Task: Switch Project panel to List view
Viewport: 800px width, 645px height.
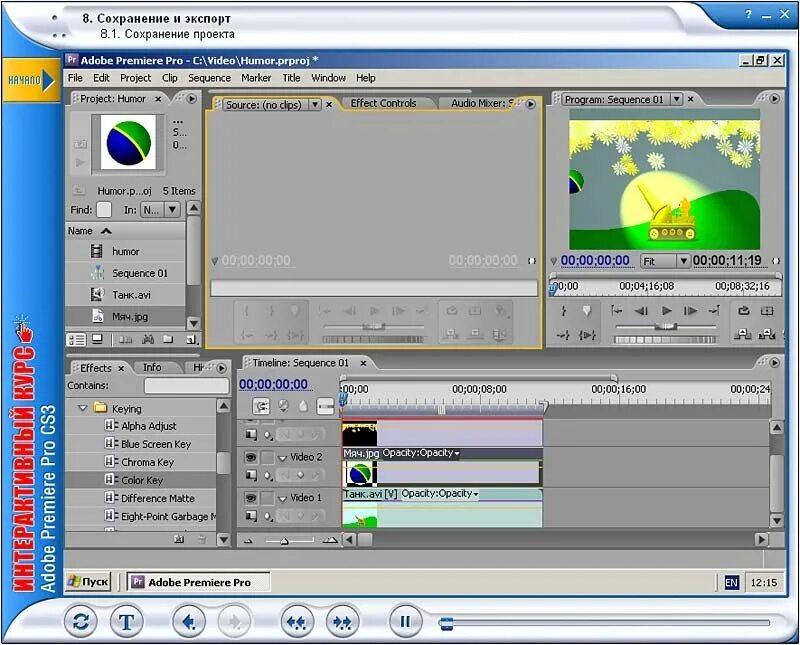Action: tap(77, 339)
